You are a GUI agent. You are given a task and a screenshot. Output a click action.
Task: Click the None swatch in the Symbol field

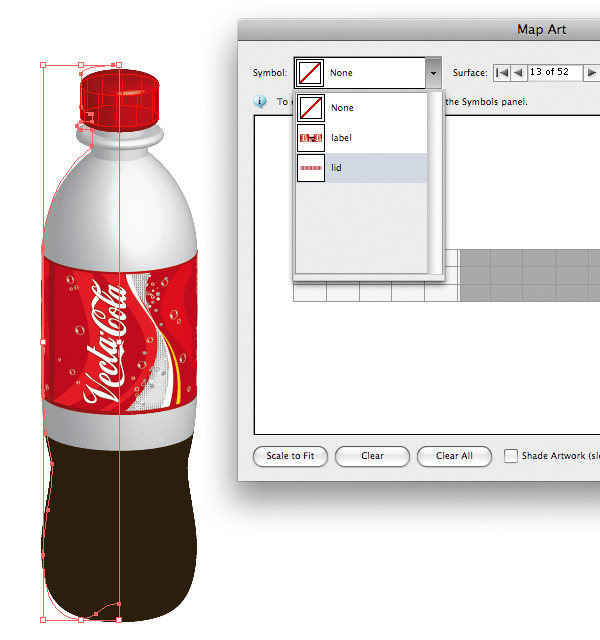coord(309,73)
